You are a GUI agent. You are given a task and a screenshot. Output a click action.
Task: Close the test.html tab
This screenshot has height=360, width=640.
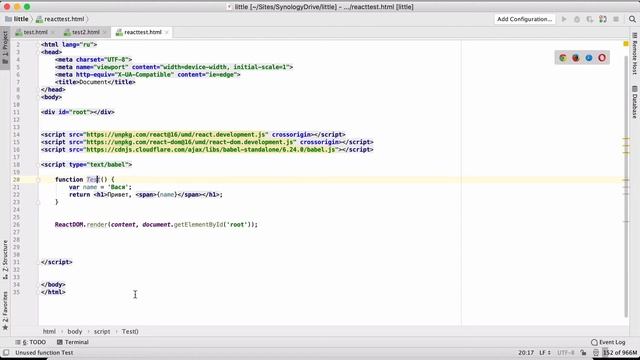tap(53, 33)
